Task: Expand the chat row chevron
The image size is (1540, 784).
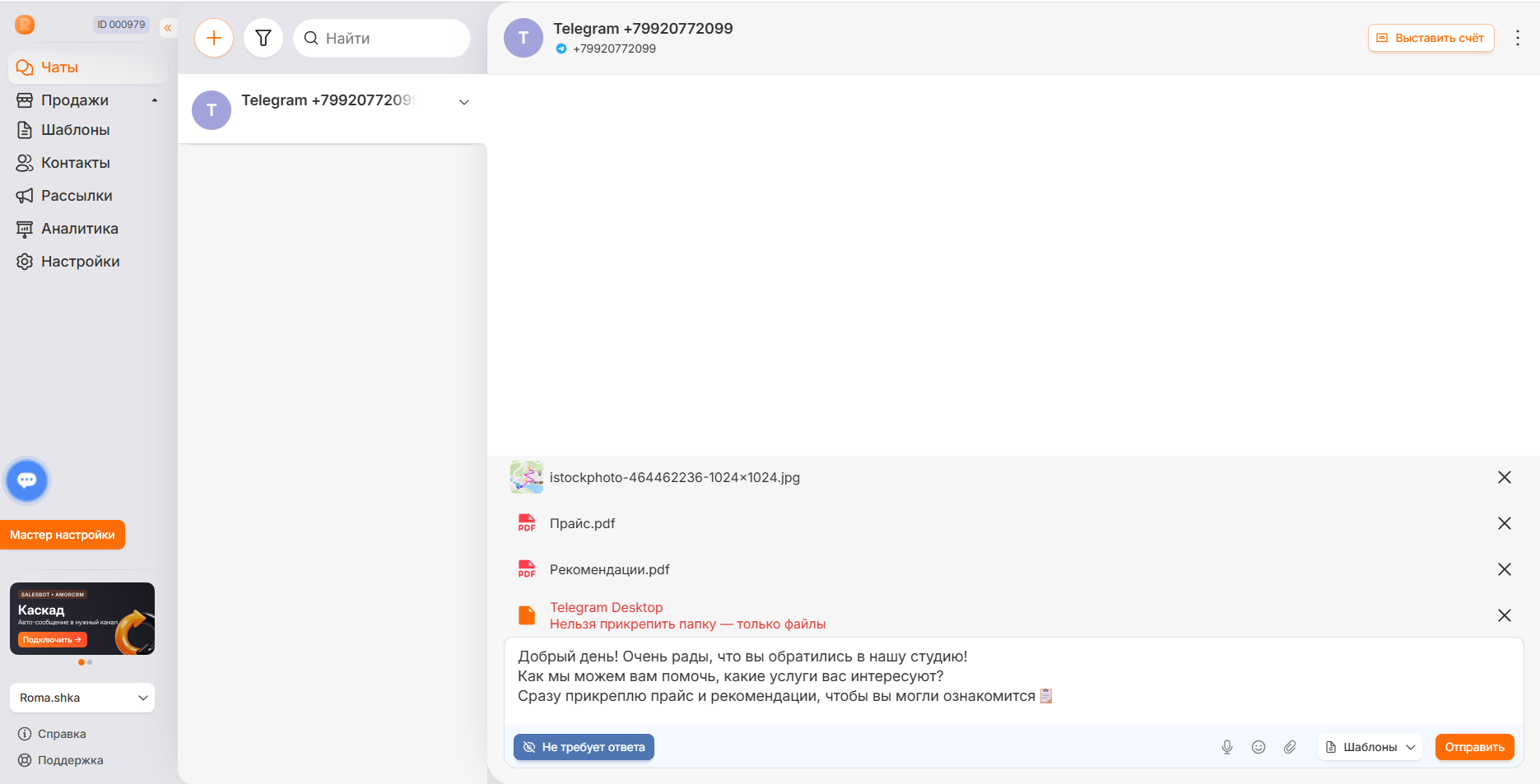Action: coord(464,102)
